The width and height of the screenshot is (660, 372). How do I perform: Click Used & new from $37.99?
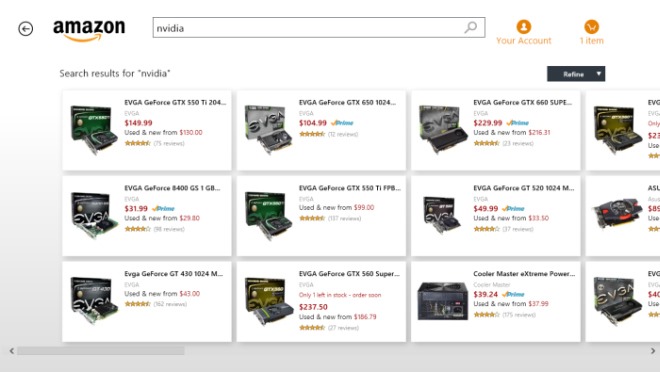[511, 304]
